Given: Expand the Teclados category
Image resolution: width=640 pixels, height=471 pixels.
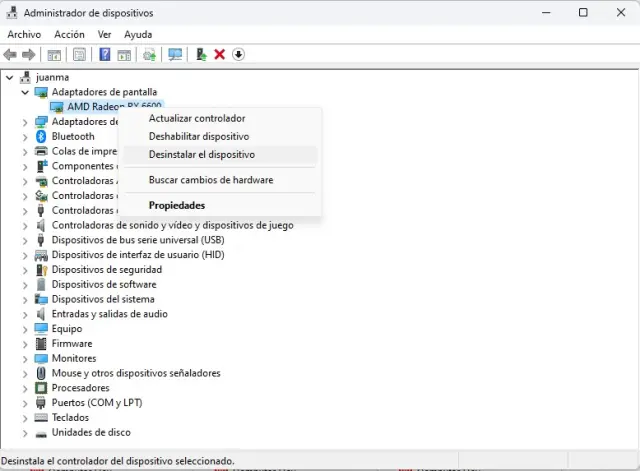Looking at the screenshot, I should point(26,418).
